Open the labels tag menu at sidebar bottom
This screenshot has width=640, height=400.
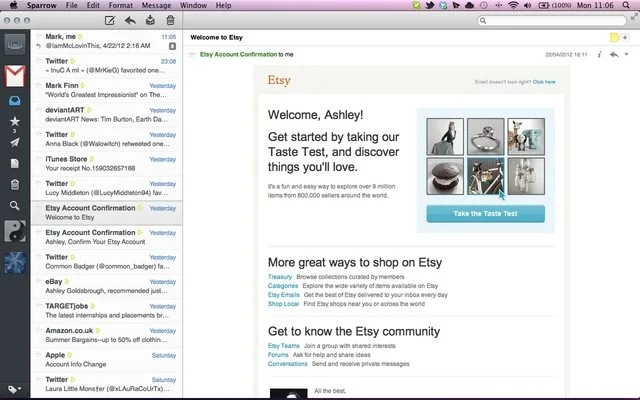point(15,389)
